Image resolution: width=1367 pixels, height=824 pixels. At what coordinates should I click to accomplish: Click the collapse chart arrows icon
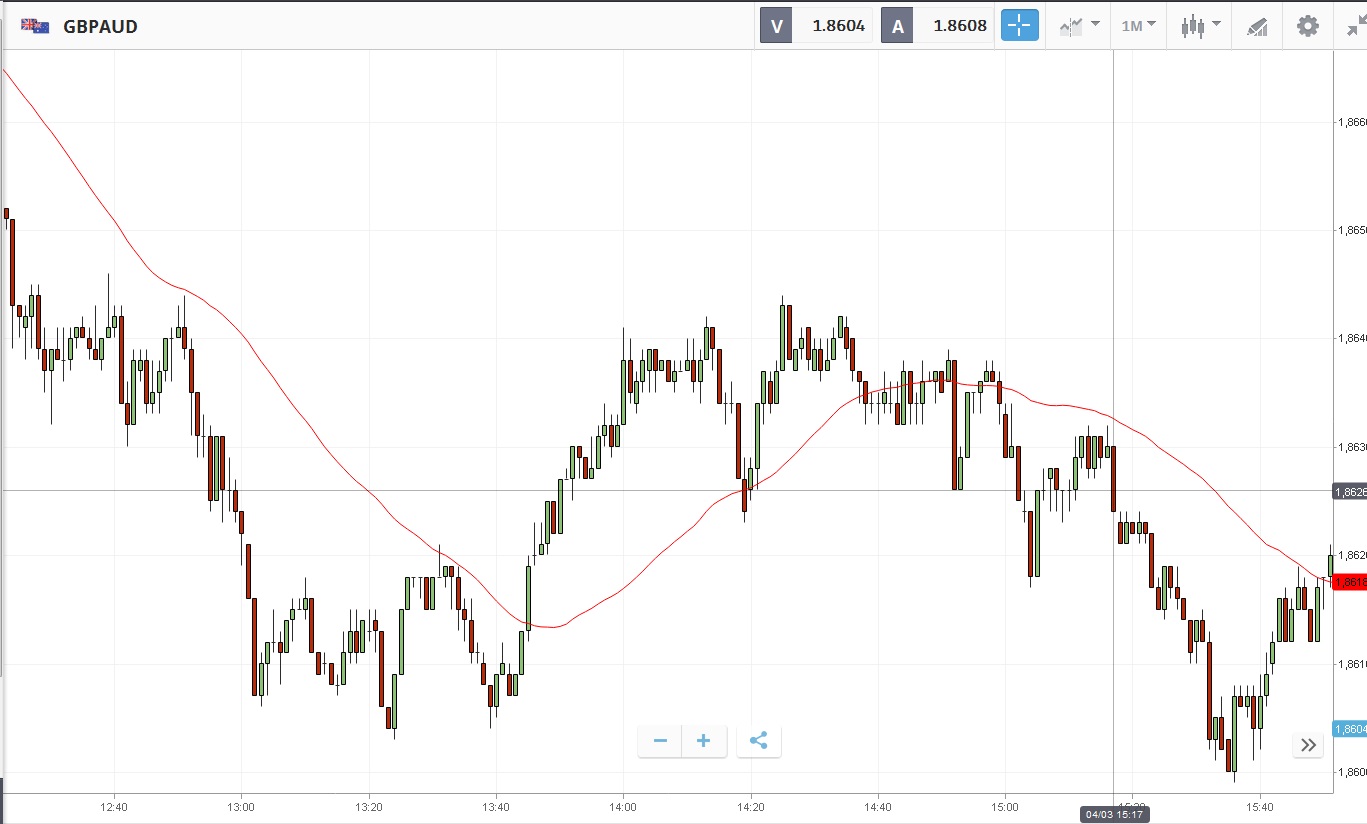(1355, 28)
